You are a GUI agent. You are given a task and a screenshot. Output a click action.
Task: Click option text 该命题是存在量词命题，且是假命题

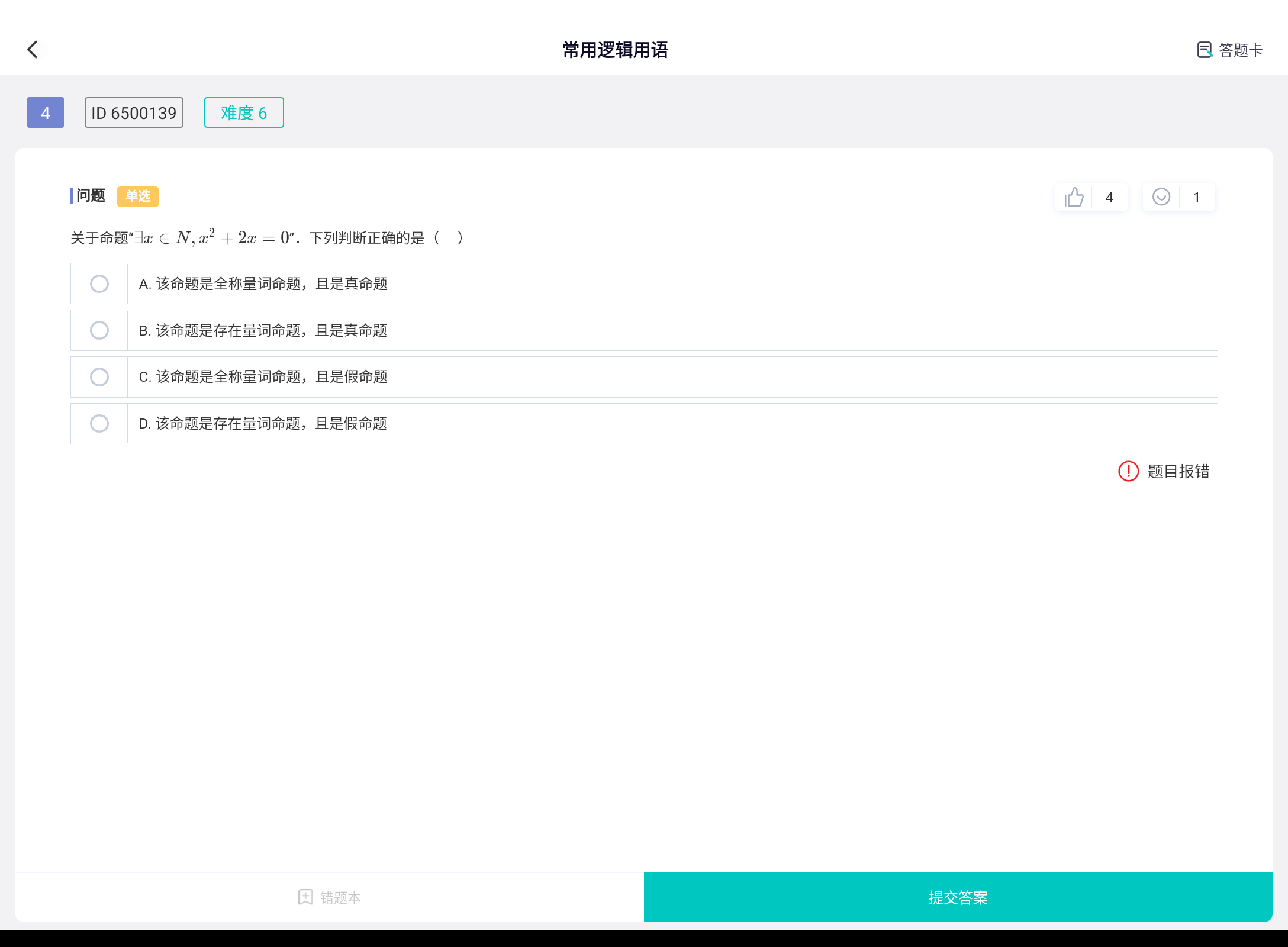coord(272,424)
